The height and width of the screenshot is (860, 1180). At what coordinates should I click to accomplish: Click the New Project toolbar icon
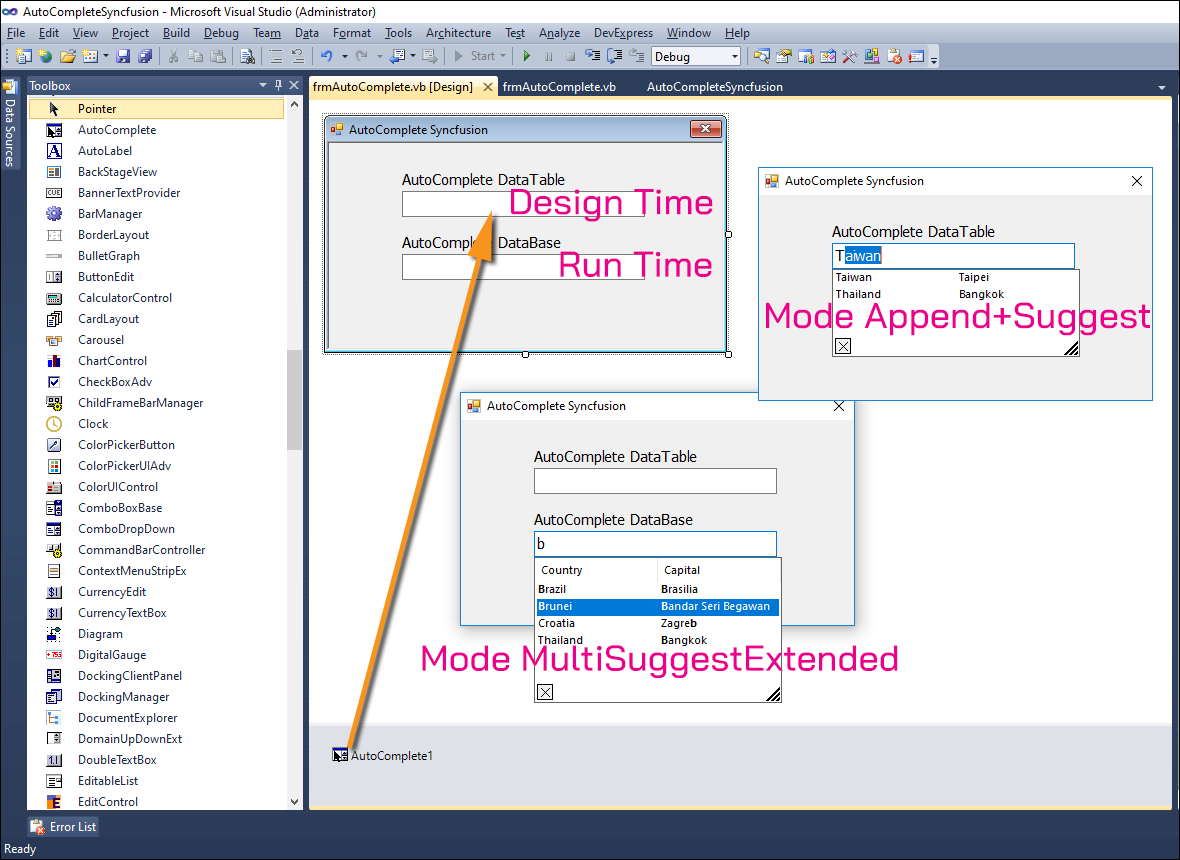pos(23,56)
